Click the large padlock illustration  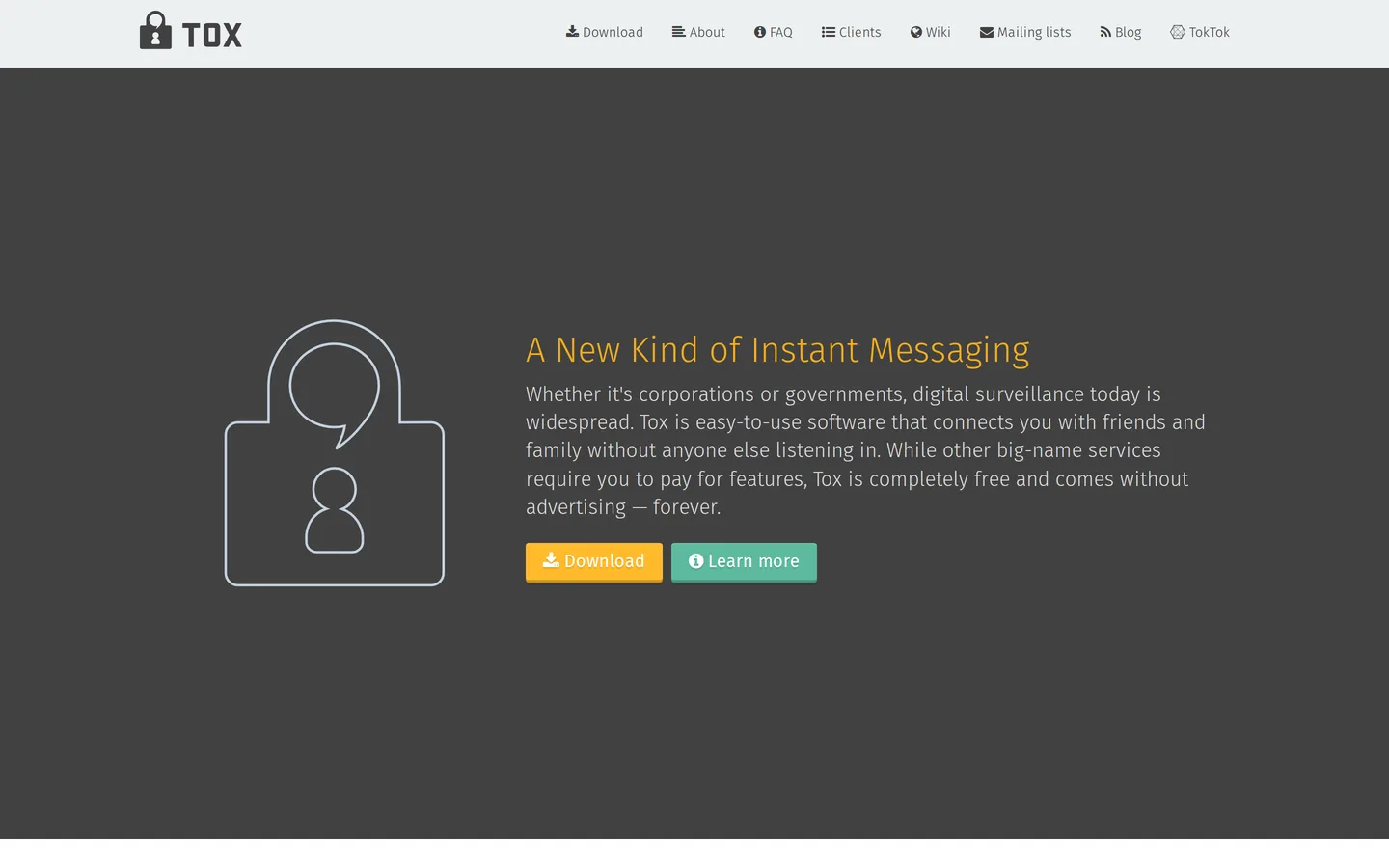pyautogui.click(x=335, y=452)
